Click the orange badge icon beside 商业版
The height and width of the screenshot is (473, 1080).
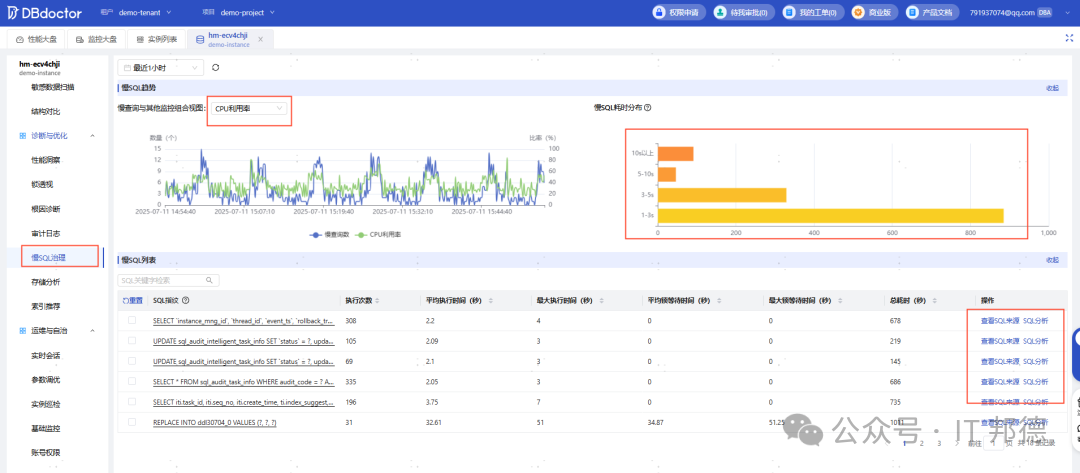coord(858,12)
